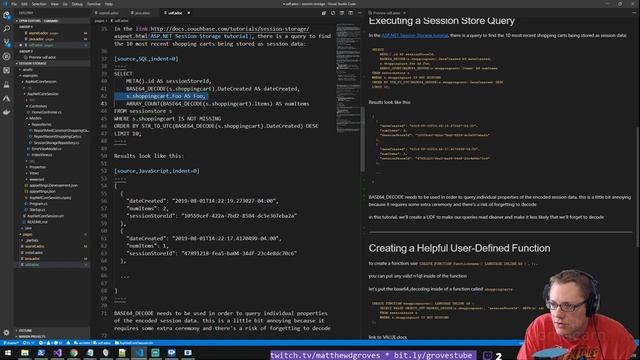This screenshot has width=640, height=360.
Task: Open the Edit menu
Action: point(24,4)
